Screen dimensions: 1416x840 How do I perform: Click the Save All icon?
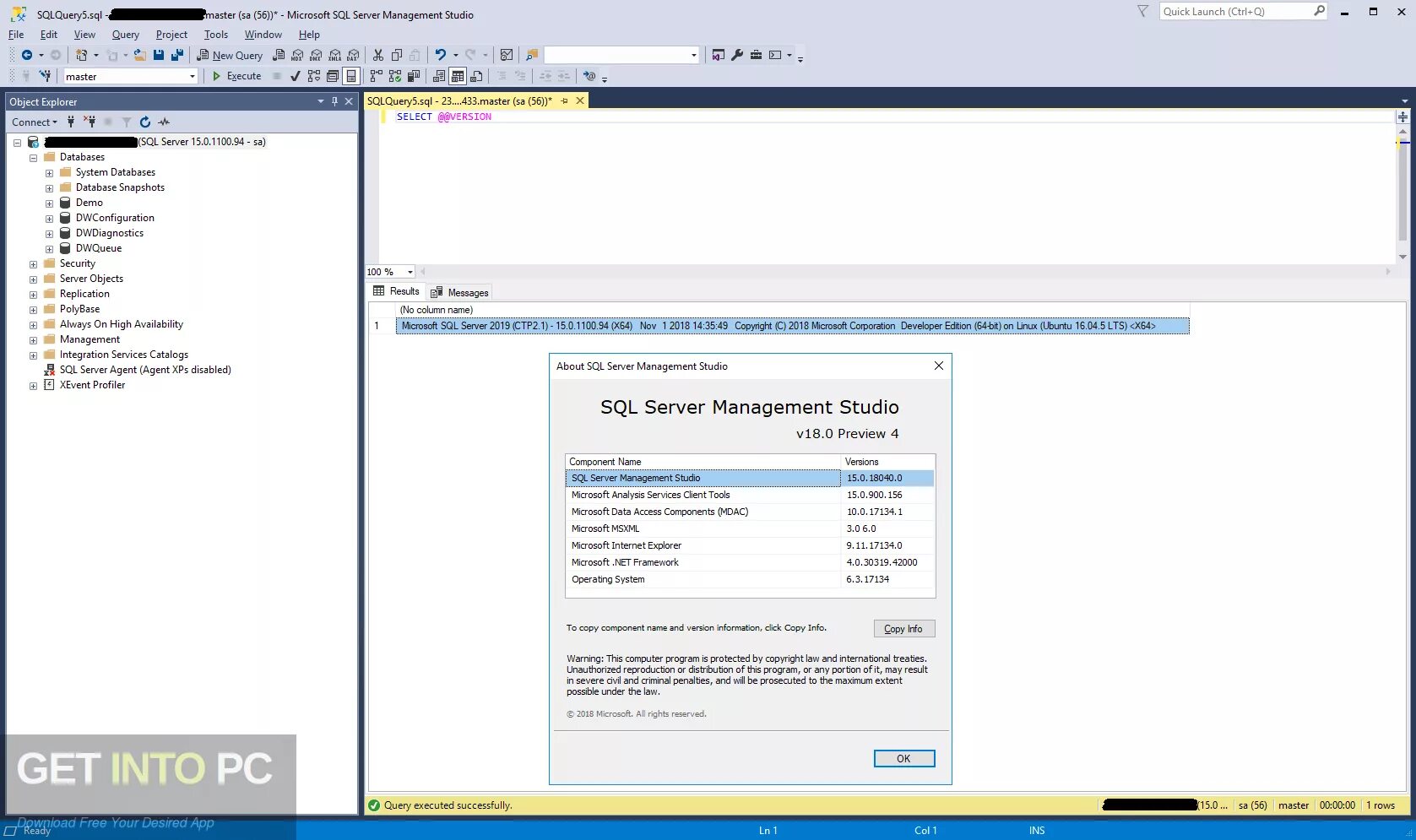177,55
